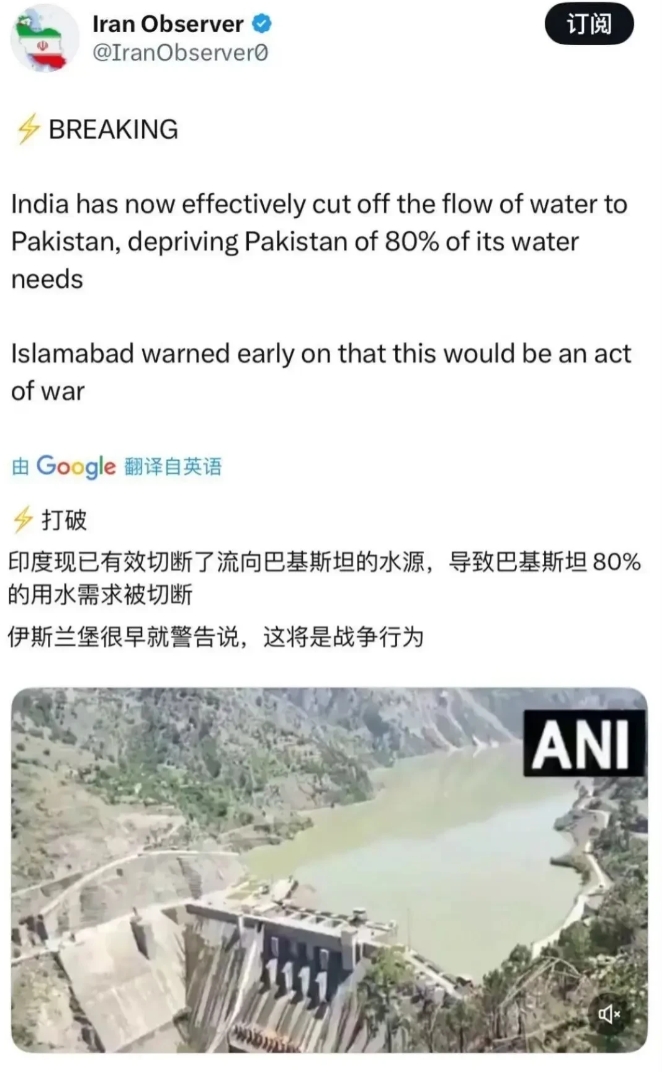Click the Google translation logo
This screenshot has width=663, height=1072.
[76, 466]
